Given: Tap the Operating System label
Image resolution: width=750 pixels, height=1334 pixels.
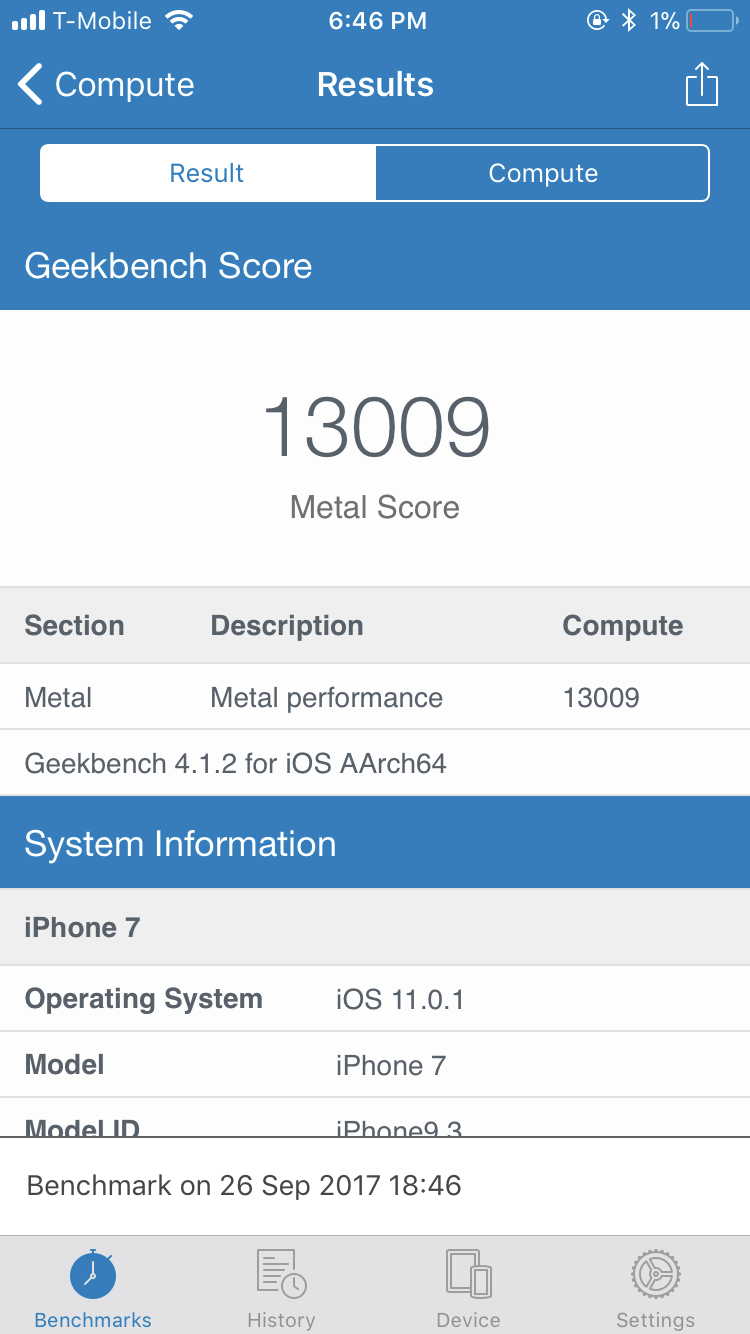Looking at the screenshot, I should [143, 999].
